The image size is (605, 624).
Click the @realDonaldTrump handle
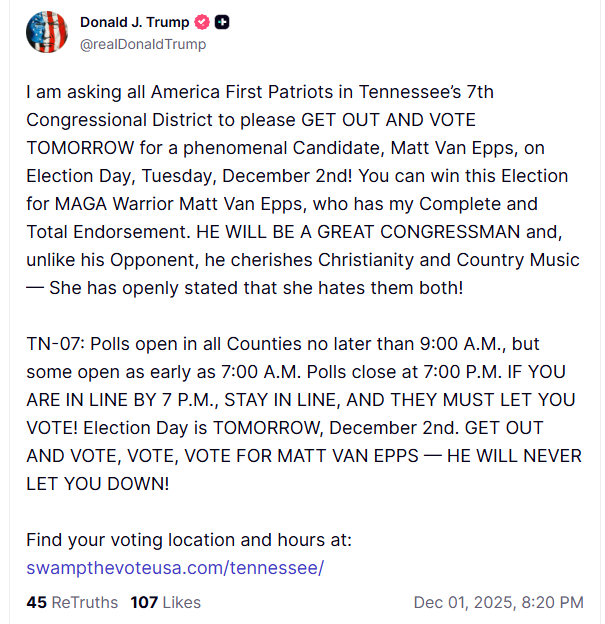143,44
